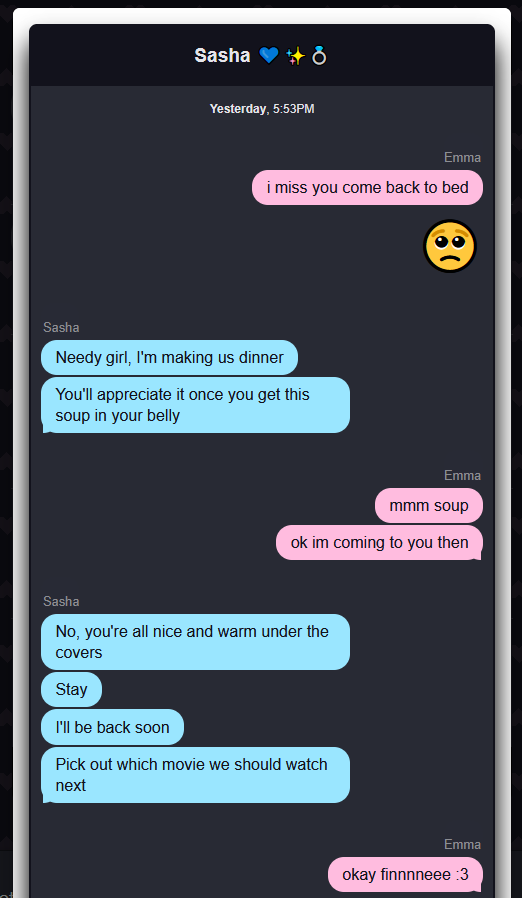Screen dimensions: 522x898
Task: Select the 'mmm soup' message bubble
Action: point(429,506)
